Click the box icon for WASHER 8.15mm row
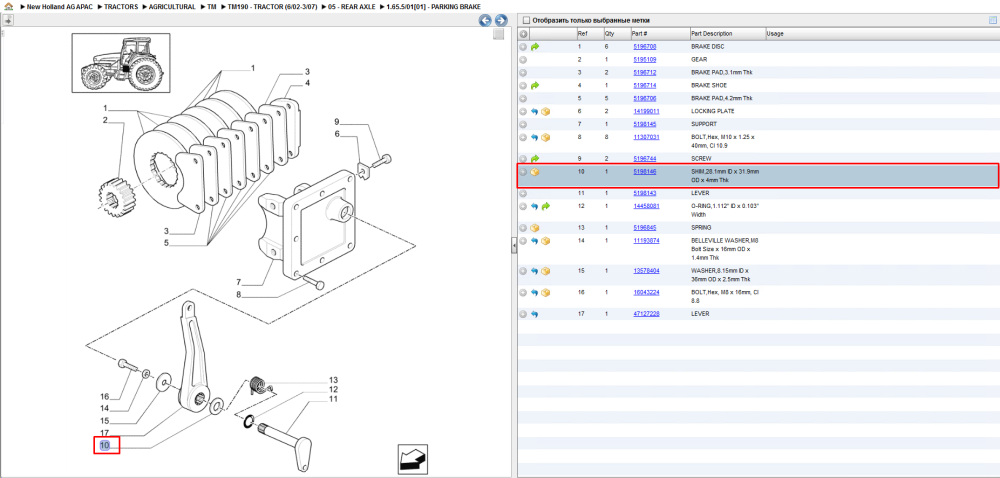 point(545,271)
